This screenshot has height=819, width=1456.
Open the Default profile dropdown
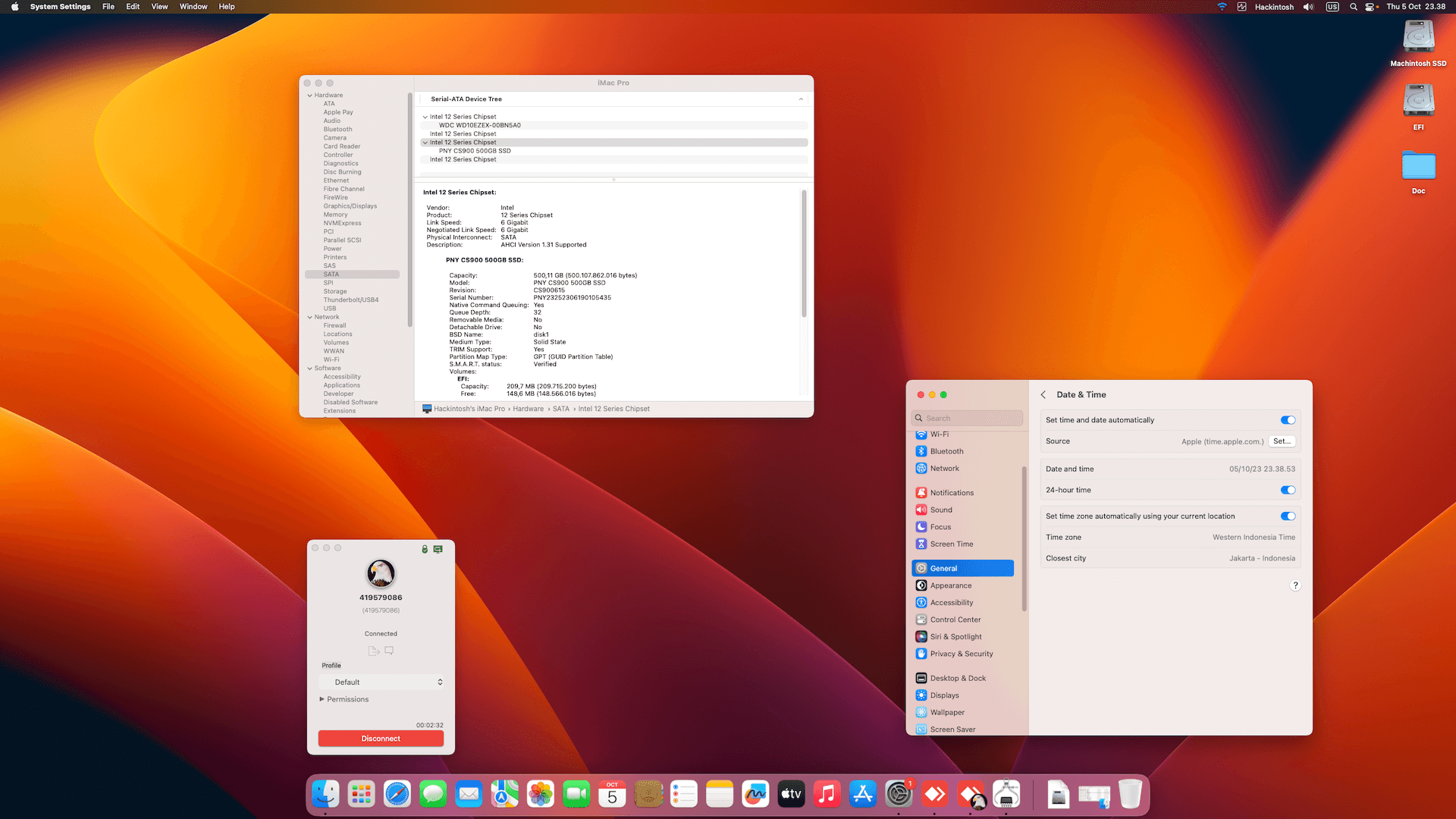pyautogui.click(x=381, y=682)
